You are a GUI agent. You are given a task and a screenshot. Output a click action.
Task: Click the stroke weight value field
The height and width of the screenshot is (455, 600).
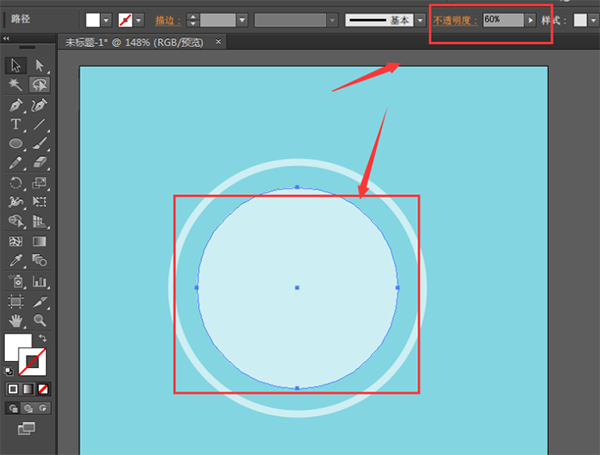[x=218, y=20]
